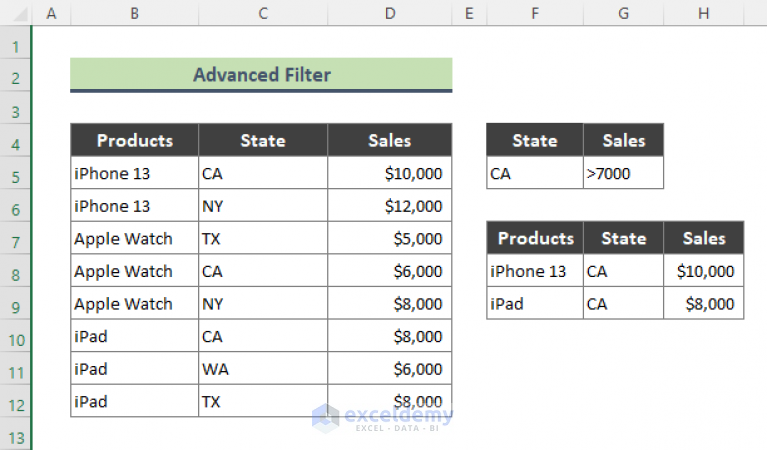
Task: Click the $10,000 cell in results table
Action: tap(704, 271)
